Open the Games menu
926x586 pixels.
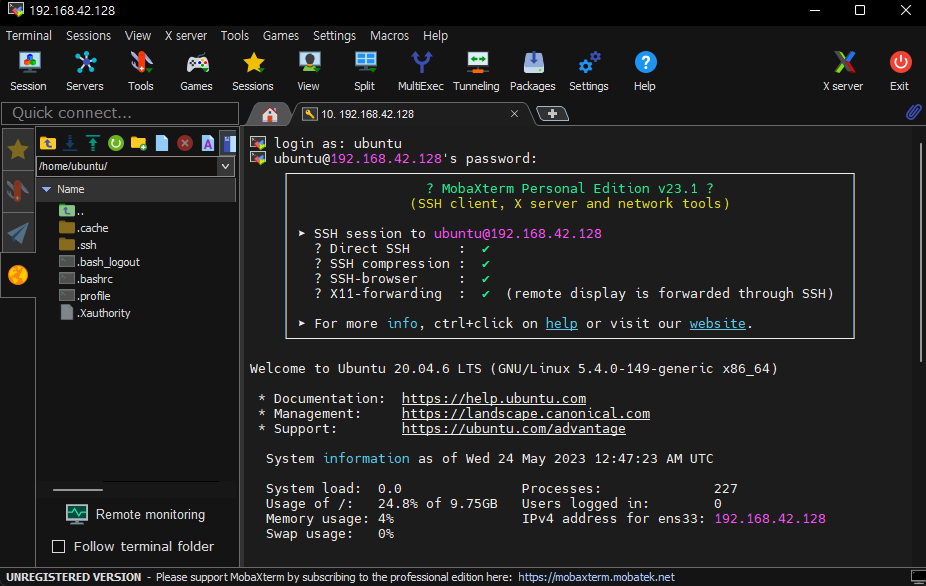pyautogui.click(x=281, y=35)
